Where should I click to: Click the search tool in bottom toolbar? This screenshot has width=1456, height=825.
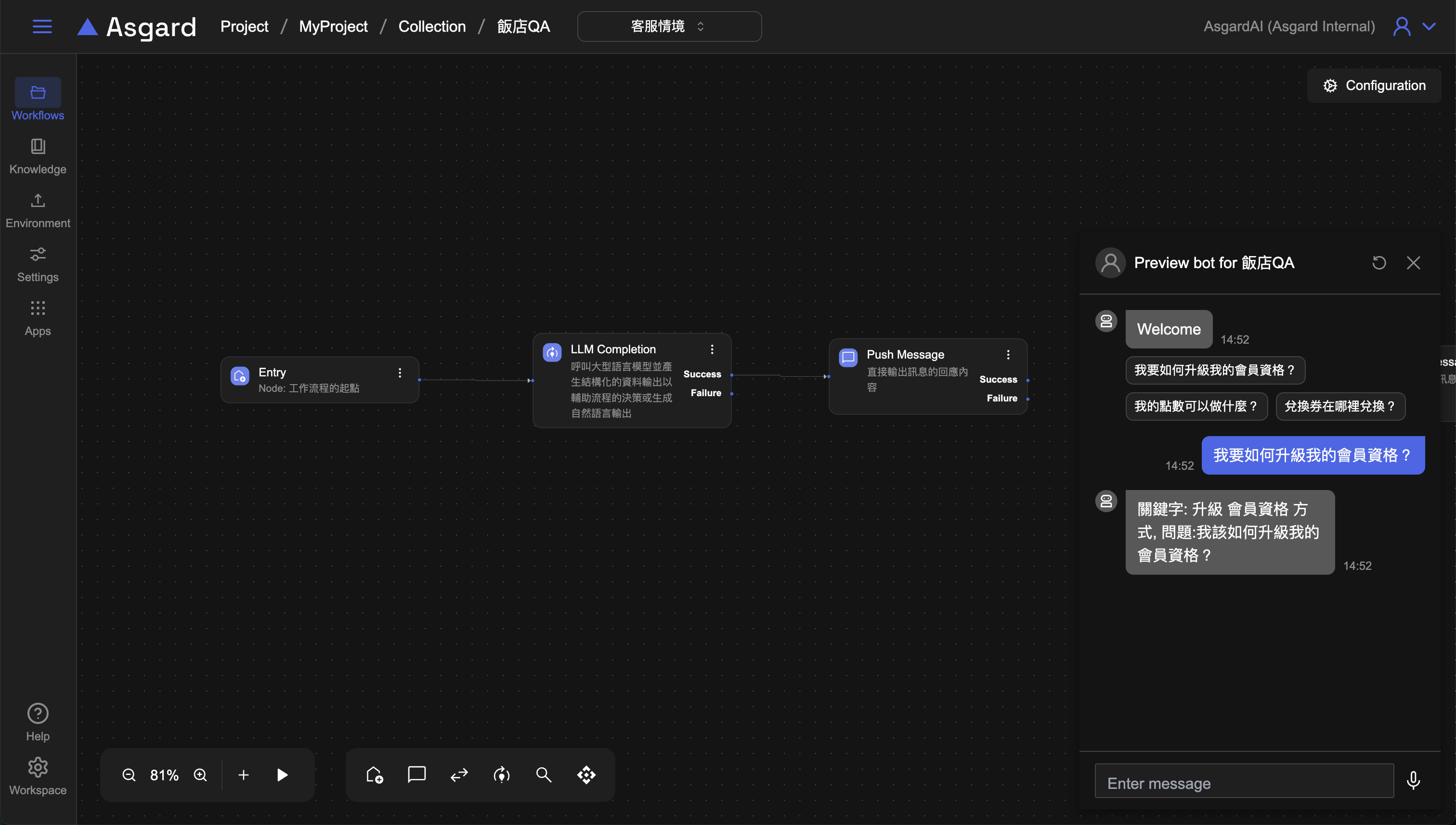click(544, 774)
